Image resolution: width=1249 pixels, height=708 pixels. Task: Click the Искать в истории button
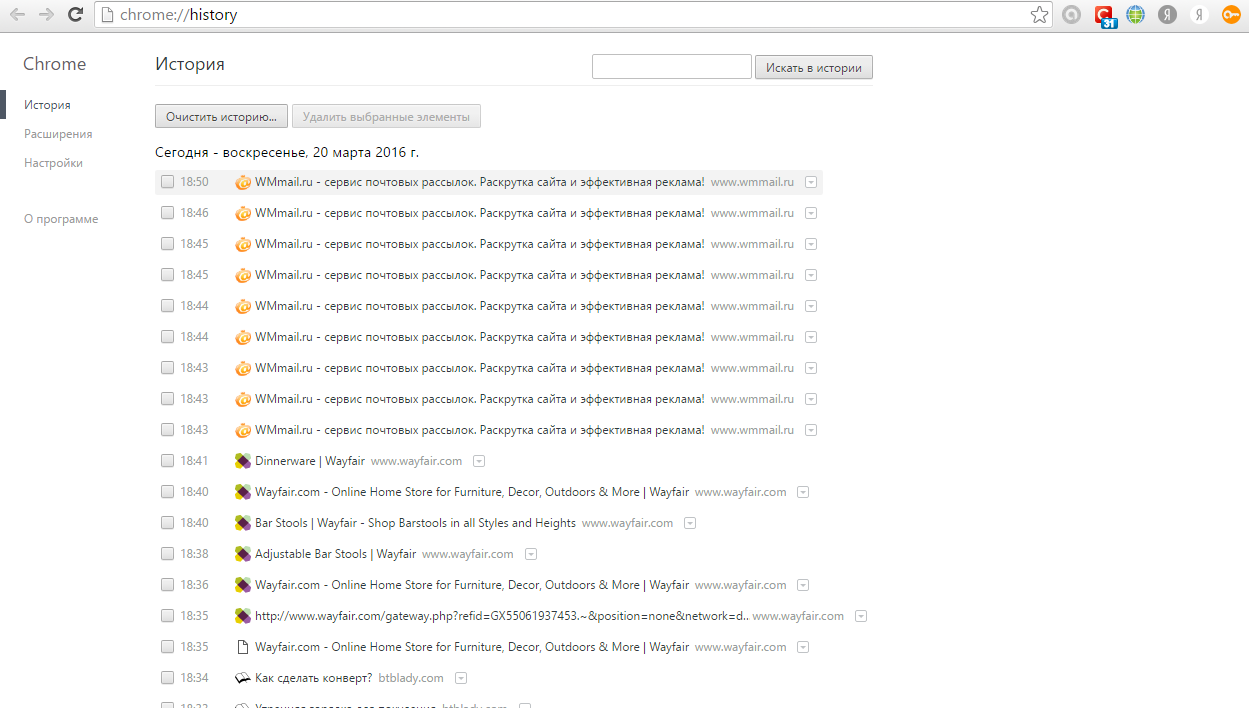814,68
